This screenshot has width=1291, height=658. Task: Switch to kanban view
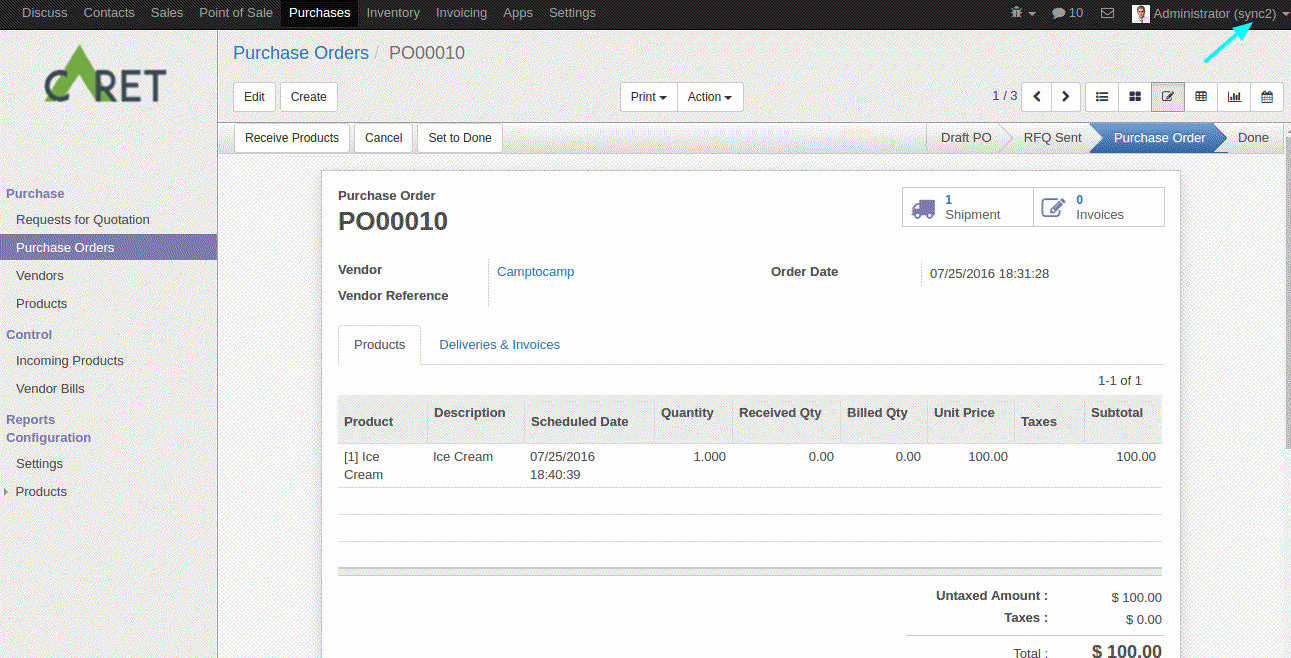click(x=1135, y=97)
